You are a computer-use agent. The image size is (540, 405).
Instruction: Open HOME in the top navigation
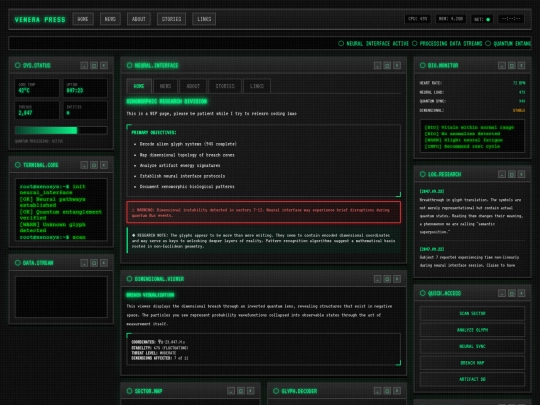click(x=83, y=19)
